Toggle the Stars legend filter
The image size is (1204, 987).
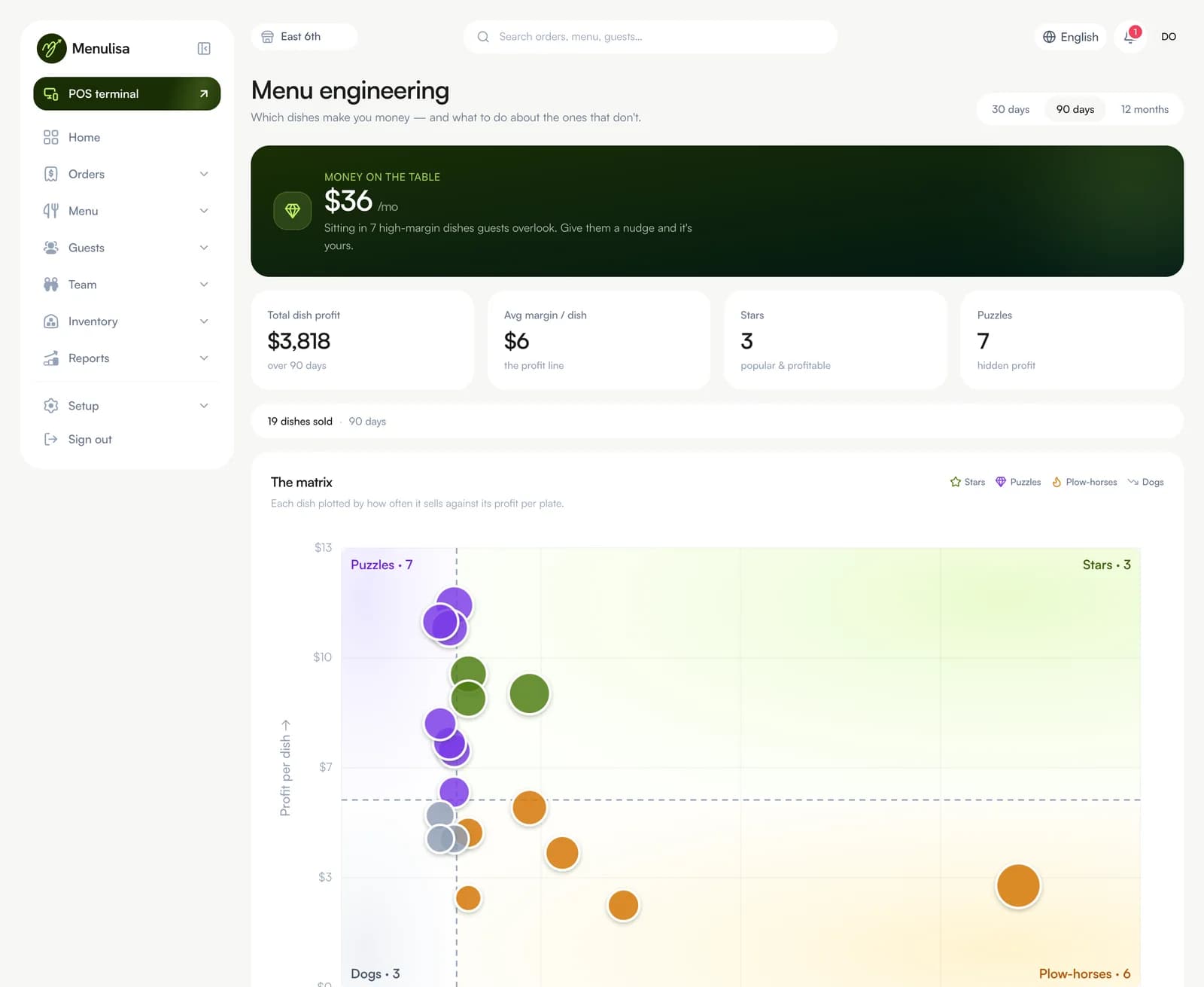tap(968, 482)
